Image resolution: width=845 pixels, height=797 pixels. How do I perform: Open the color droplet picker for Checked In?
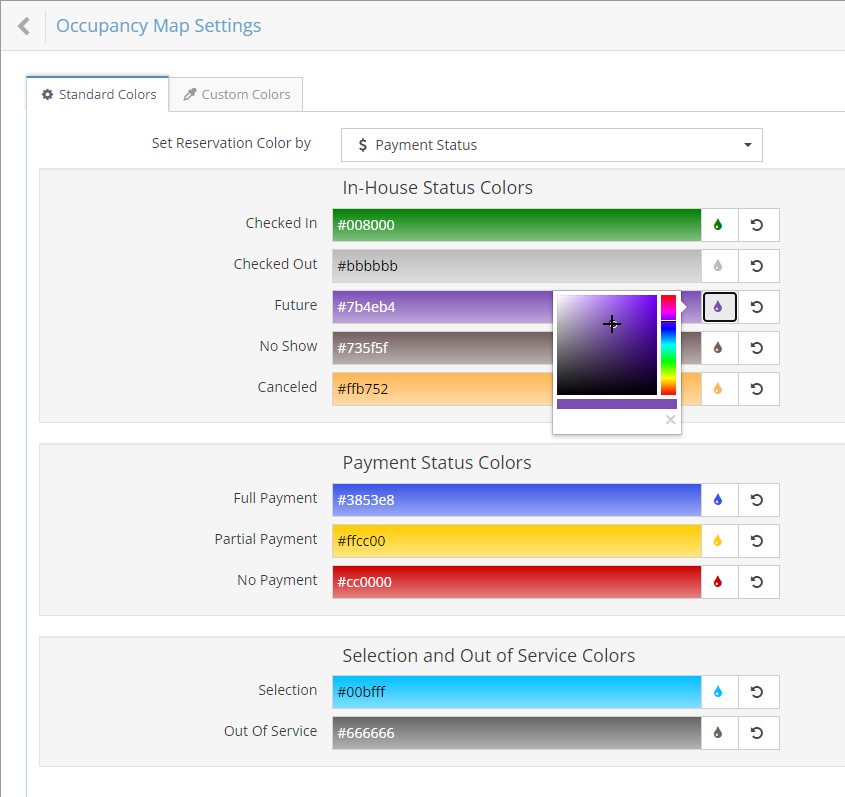(x=719, y=225)
